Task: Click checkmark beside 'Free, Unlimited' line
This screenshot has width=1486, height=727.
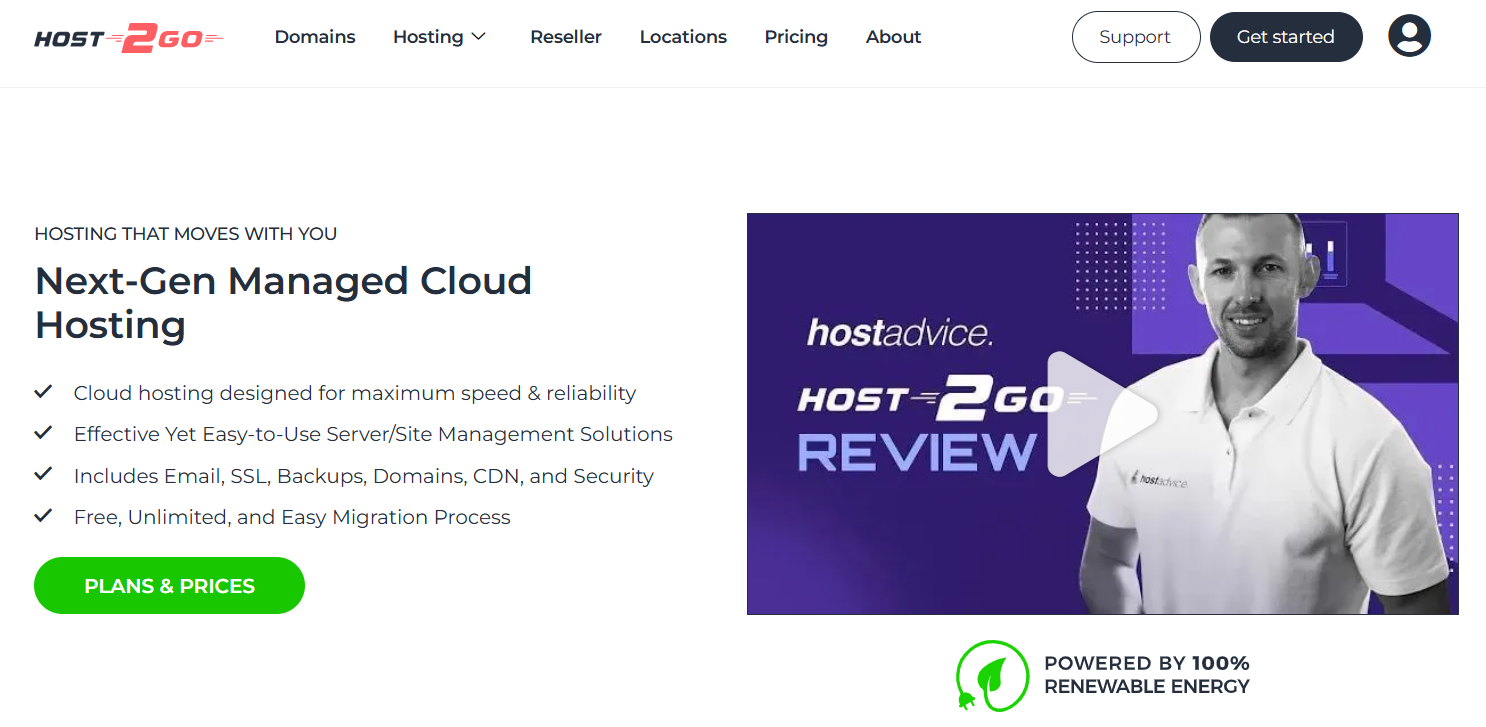Action: pyautogui.click(x=43, y=515)
